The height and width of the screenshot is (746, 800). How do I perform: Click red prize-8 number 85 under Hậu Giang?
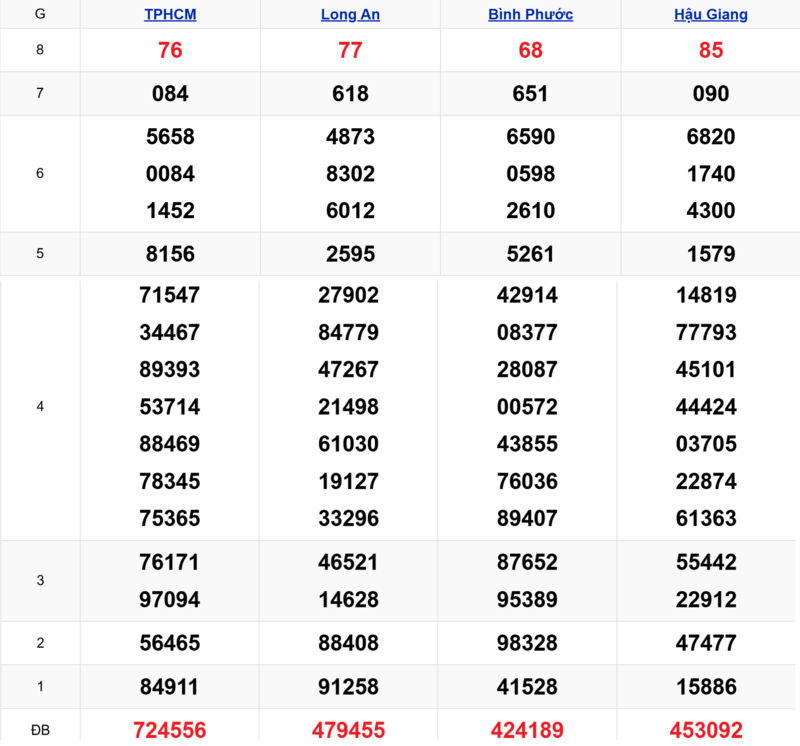point(711,51)
